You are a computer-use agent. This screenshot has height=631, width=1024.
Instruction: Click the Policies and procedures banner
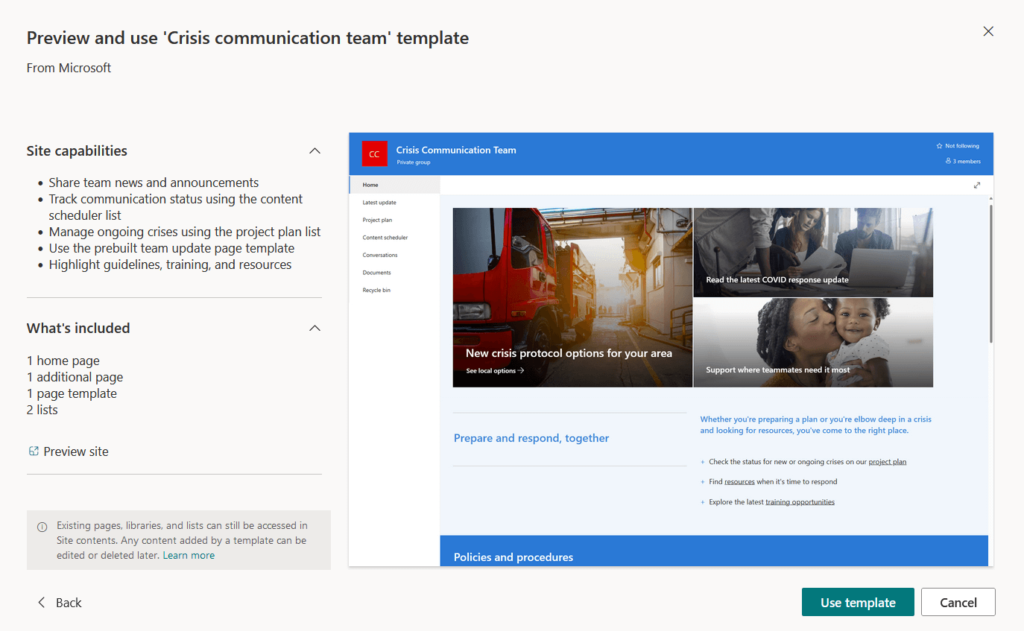click(714, 551)
